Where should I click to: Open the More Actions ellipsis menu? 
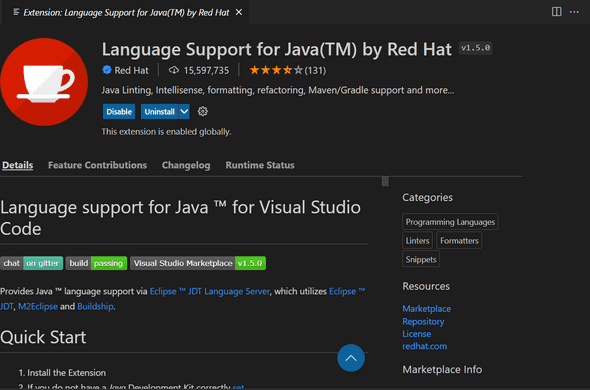574,12
